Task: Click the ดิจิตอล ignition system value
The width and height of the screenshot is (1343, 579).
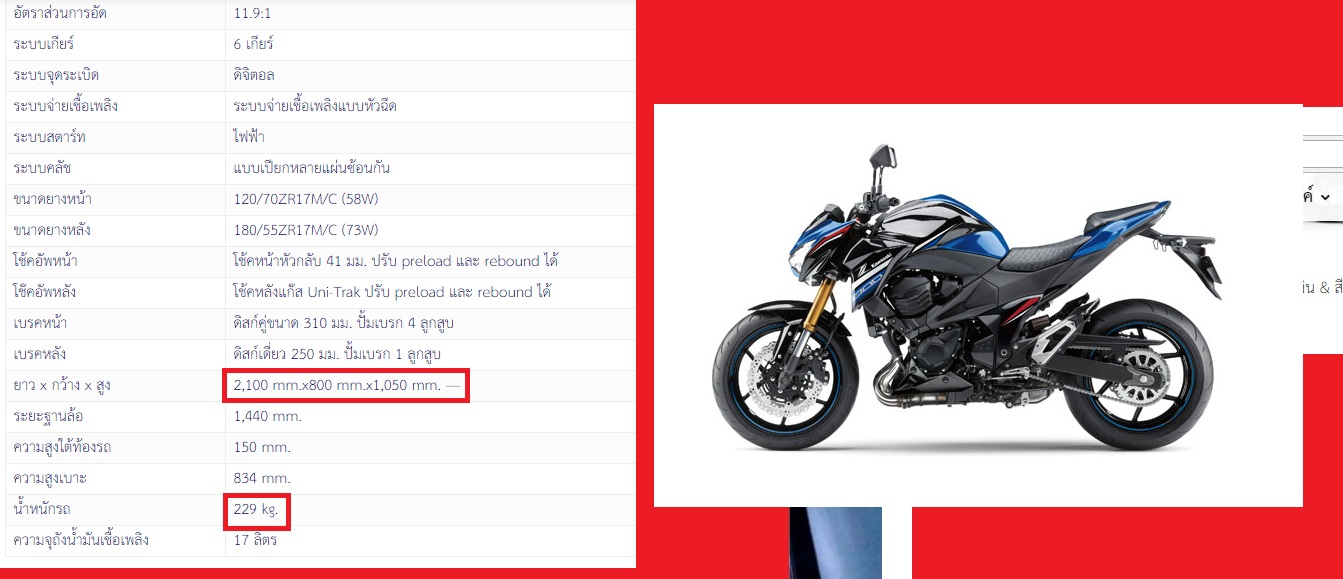Action: tap(254, 76)
